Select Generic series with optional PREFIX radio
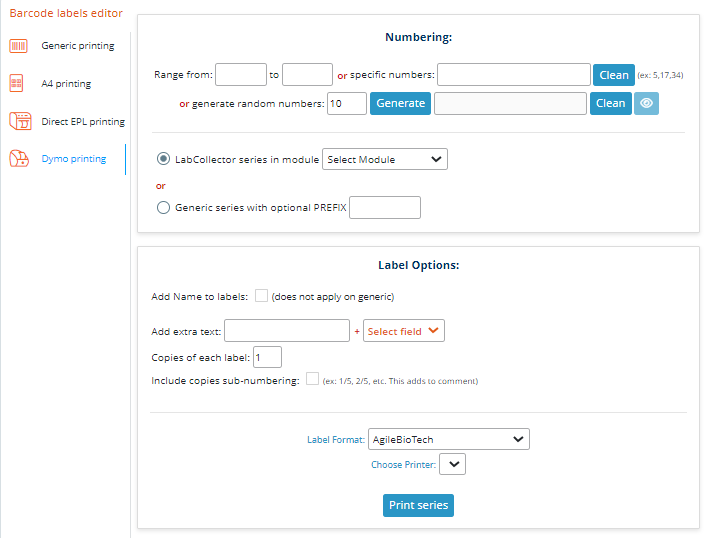The image size is (715, 538). [x=163, y=207]
